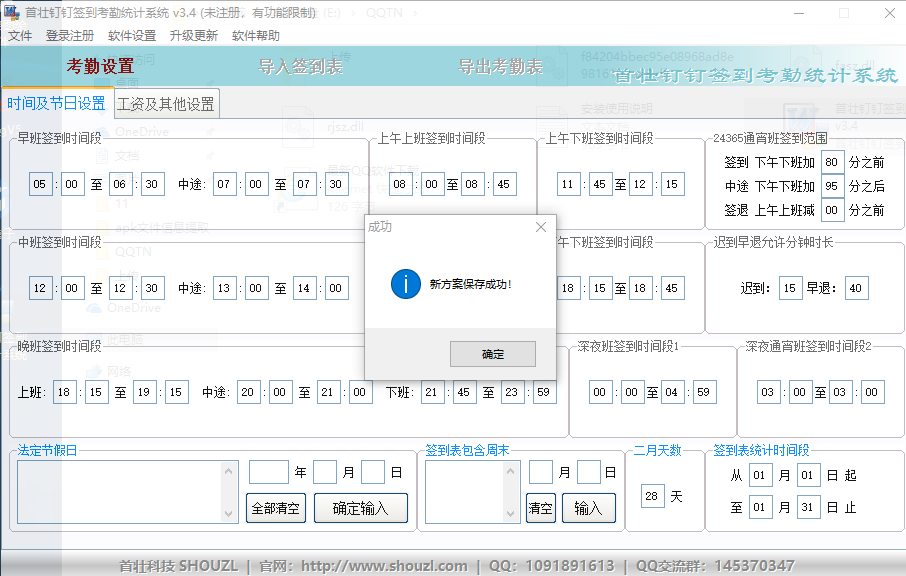Click 清空 button for weekend list
The height and width of the screenshot is (576, 906).
click(x=541, y=508)
